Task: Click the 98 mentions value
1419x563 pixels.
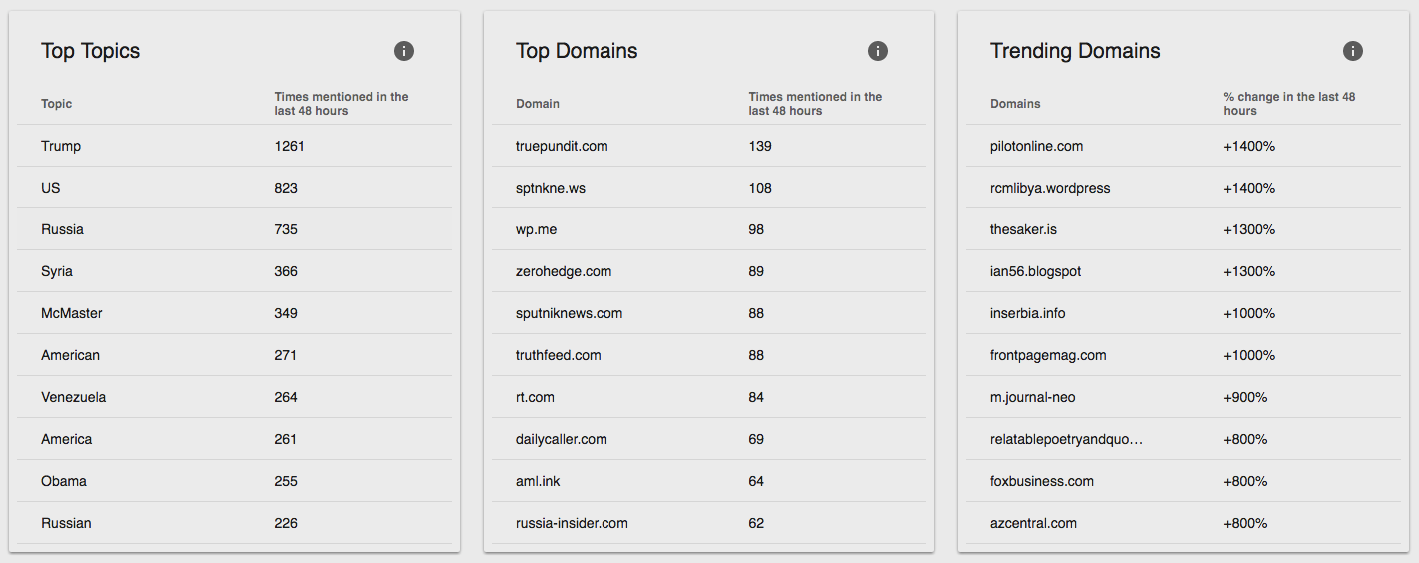Action: coord(756,229)
